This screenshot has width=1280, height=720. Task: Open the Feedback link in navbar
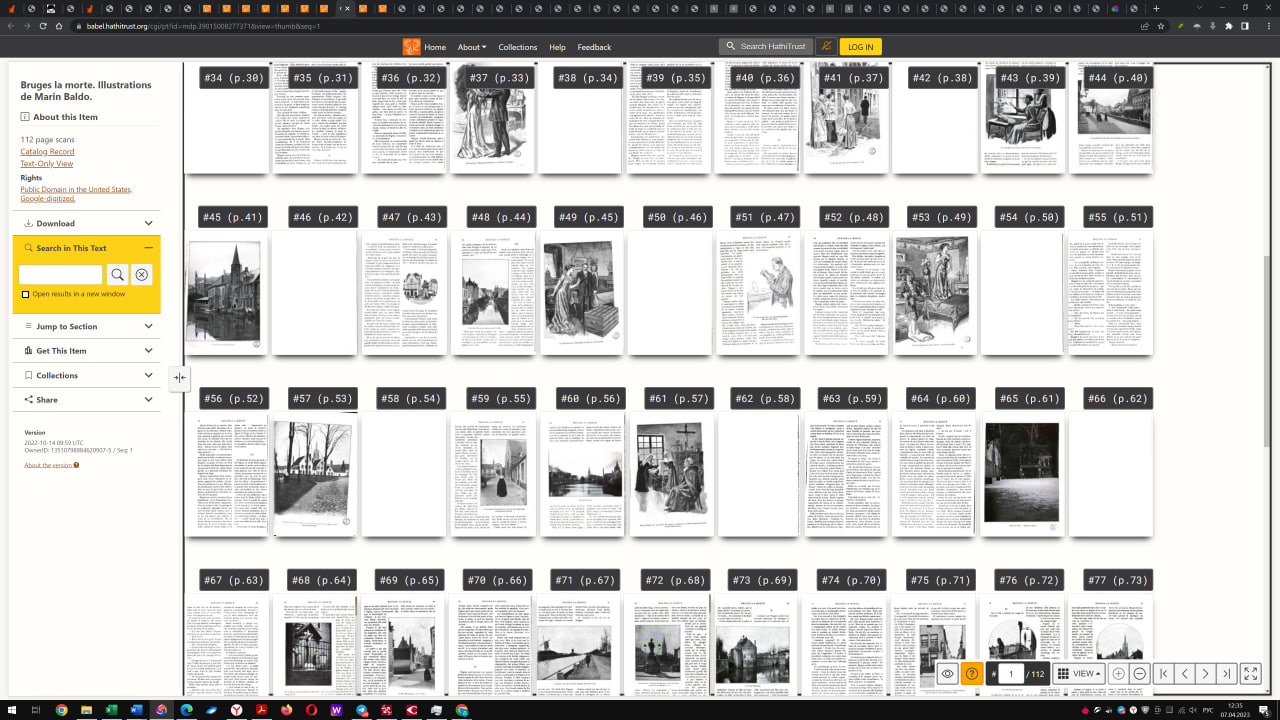[594, 47]
